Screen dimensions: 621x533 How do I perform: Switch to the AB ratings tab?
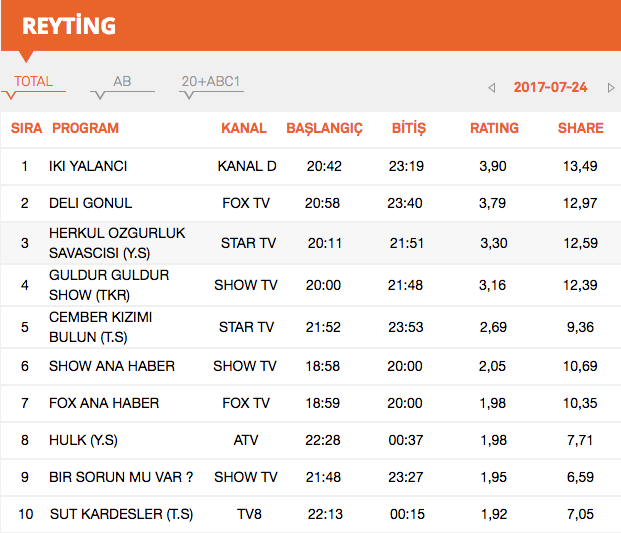click(x=122, y=82)
